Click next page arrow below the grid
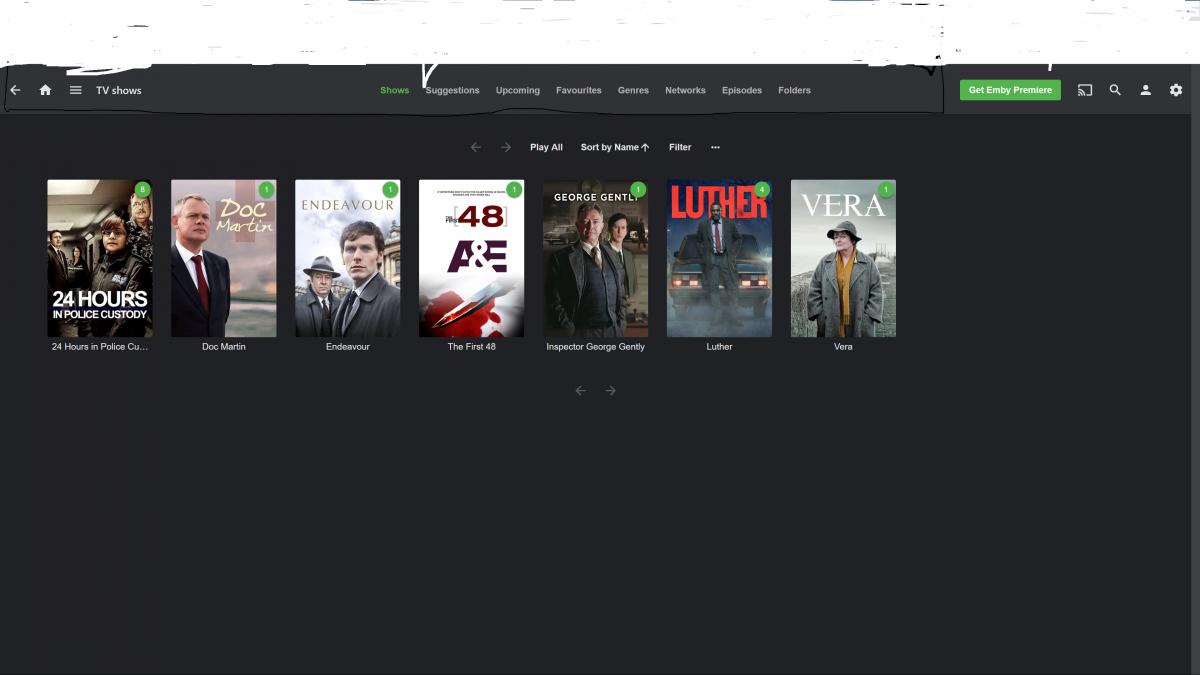The width and height of the screenshot is (1200, 675). (x=611, y=390)
